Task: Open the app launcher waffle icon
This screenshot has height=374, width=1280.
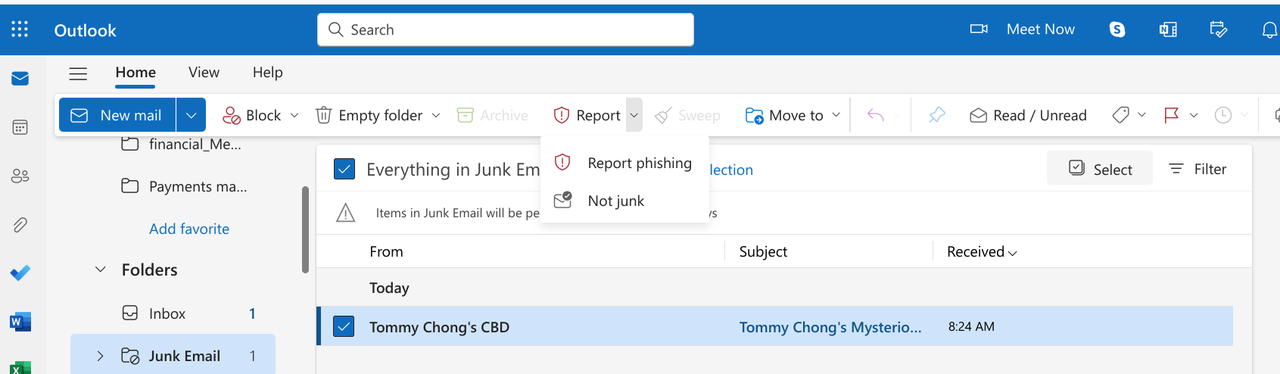Action: (20, 30)
